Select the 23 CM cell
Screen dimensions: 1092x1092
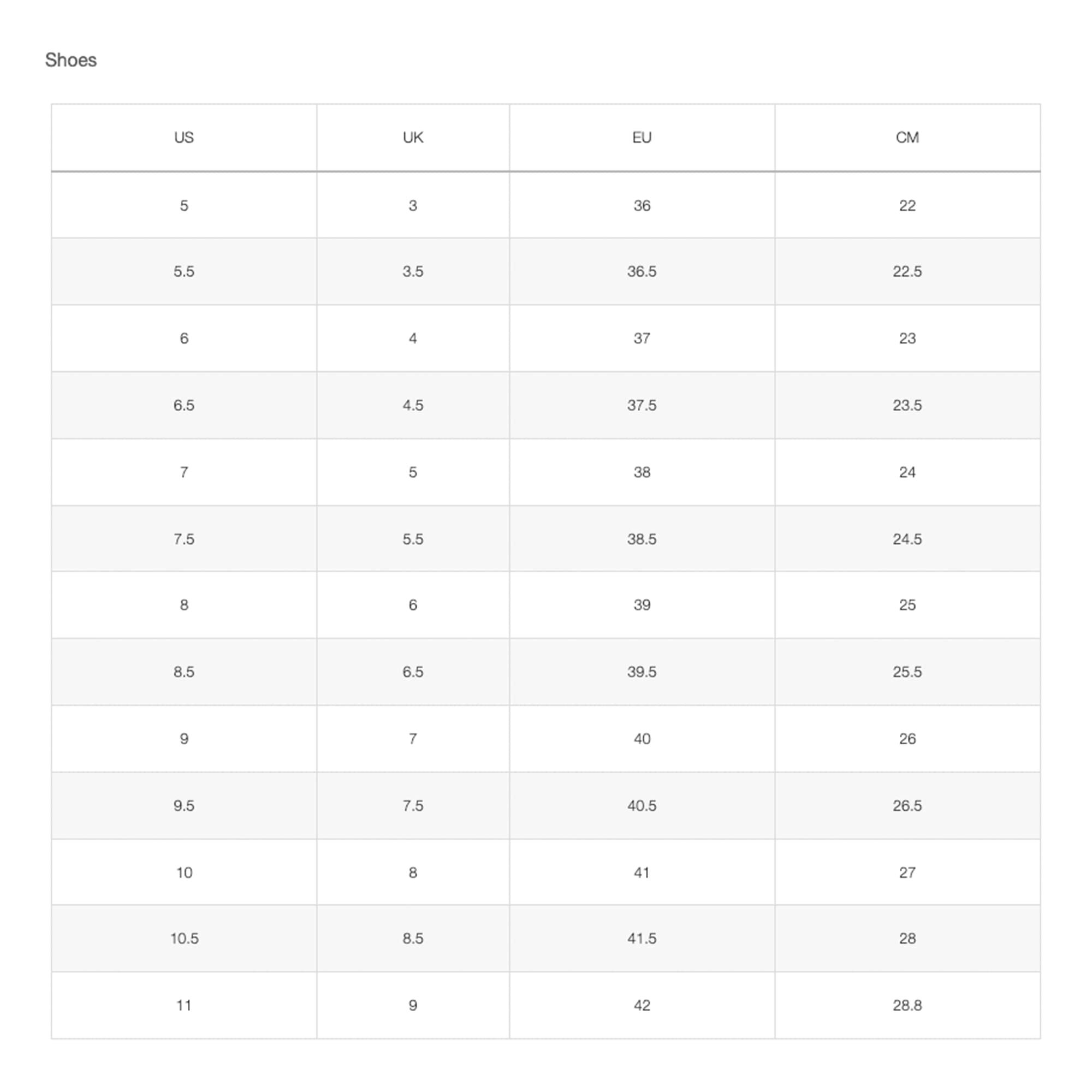[906, 339]
